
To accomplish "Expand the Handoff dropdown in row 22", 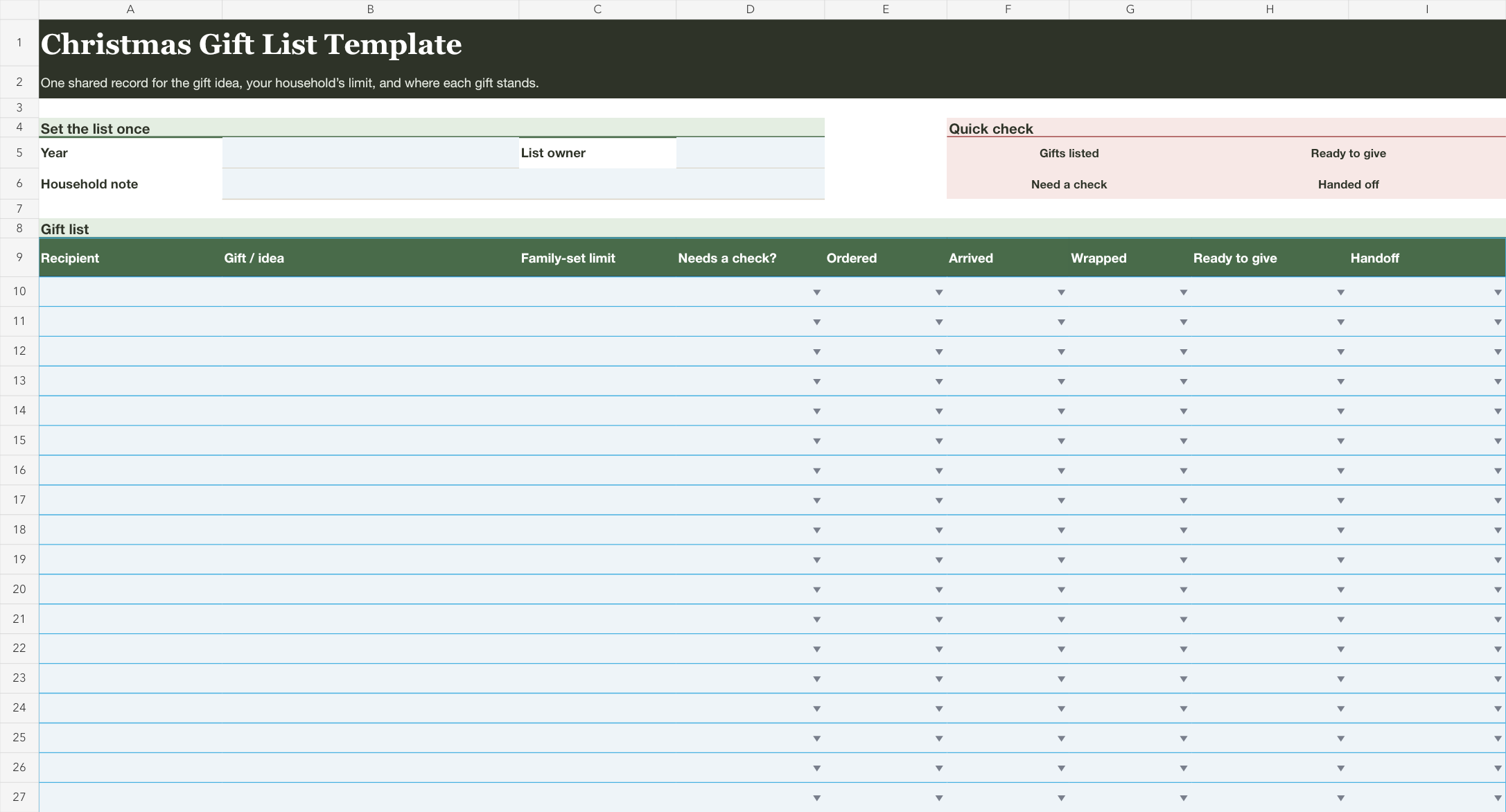I will pyautogui.click(x=1498, y=649).
